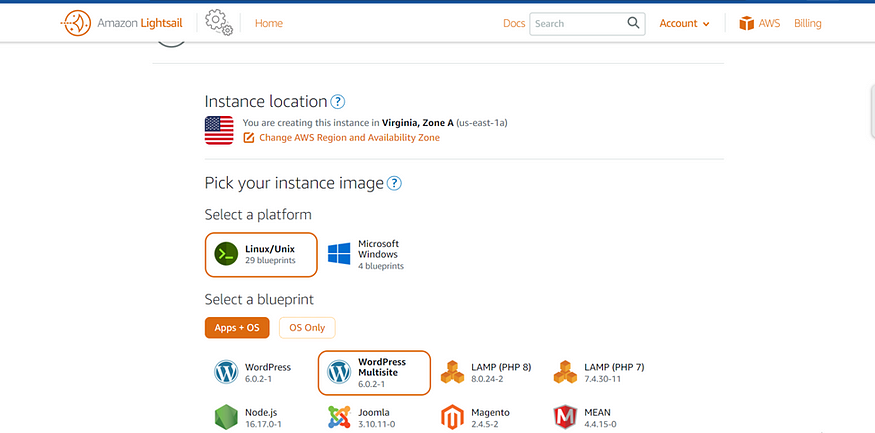875x433 pixels.
Task: Click the Joomla logo icon
Action: tap(339, 417)
